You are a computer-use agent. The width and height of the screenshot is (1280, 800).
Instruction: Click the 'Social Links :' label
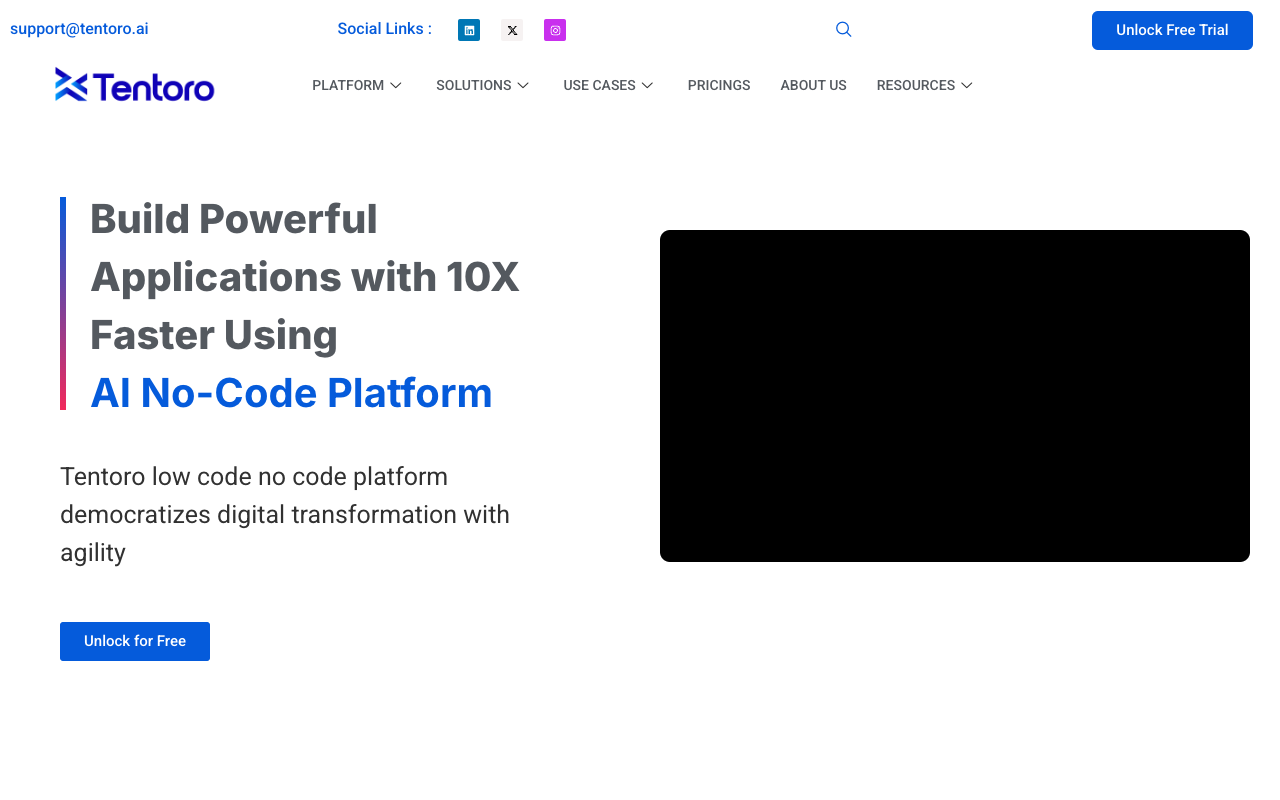click(385, 29)
